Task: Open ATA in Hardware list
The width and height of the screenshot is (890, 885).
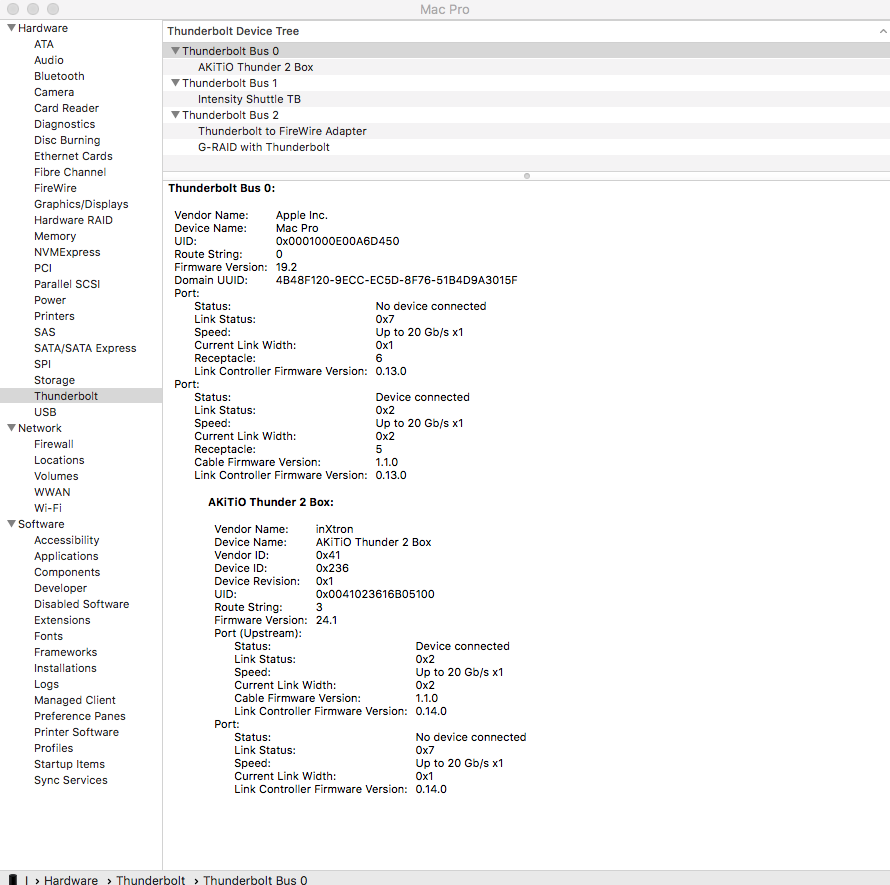Action: 44,44
